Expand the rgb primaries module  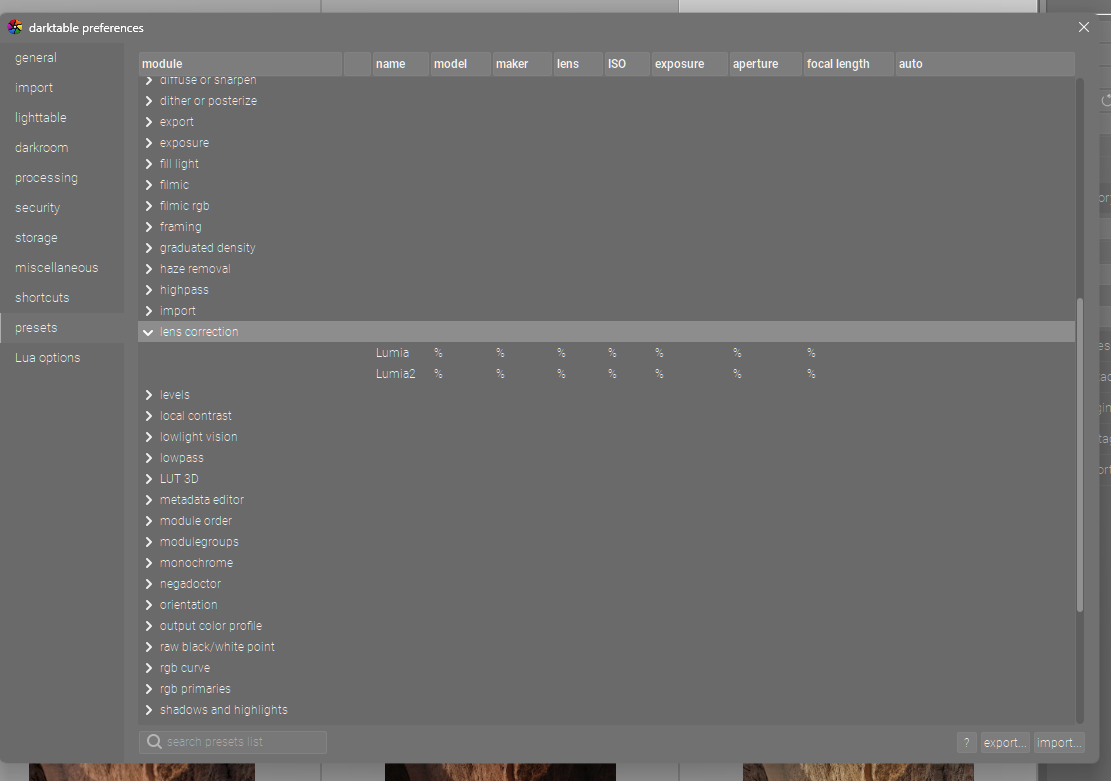149,690
